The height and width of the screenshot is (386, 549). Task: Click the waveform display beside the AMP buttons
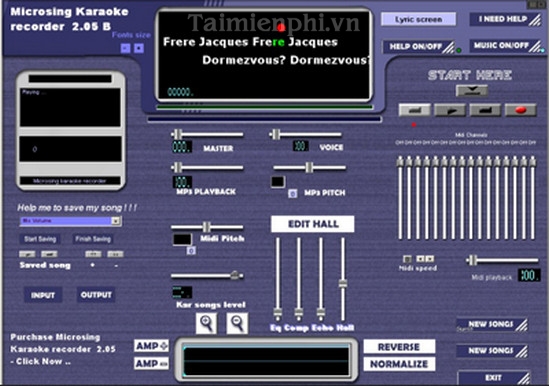point(266,361)
